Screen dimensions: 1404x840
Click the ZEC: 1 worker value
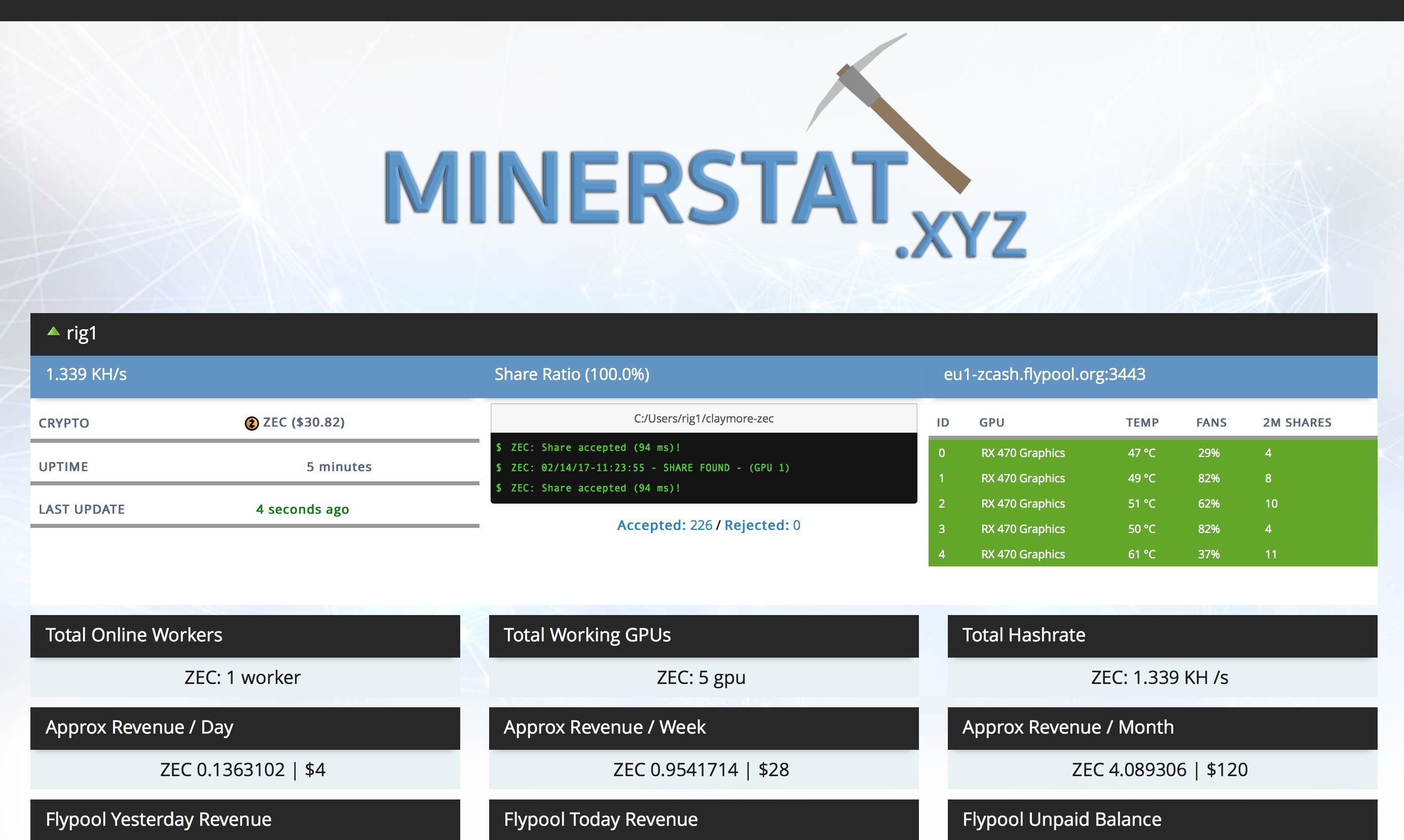pos(242,677)
